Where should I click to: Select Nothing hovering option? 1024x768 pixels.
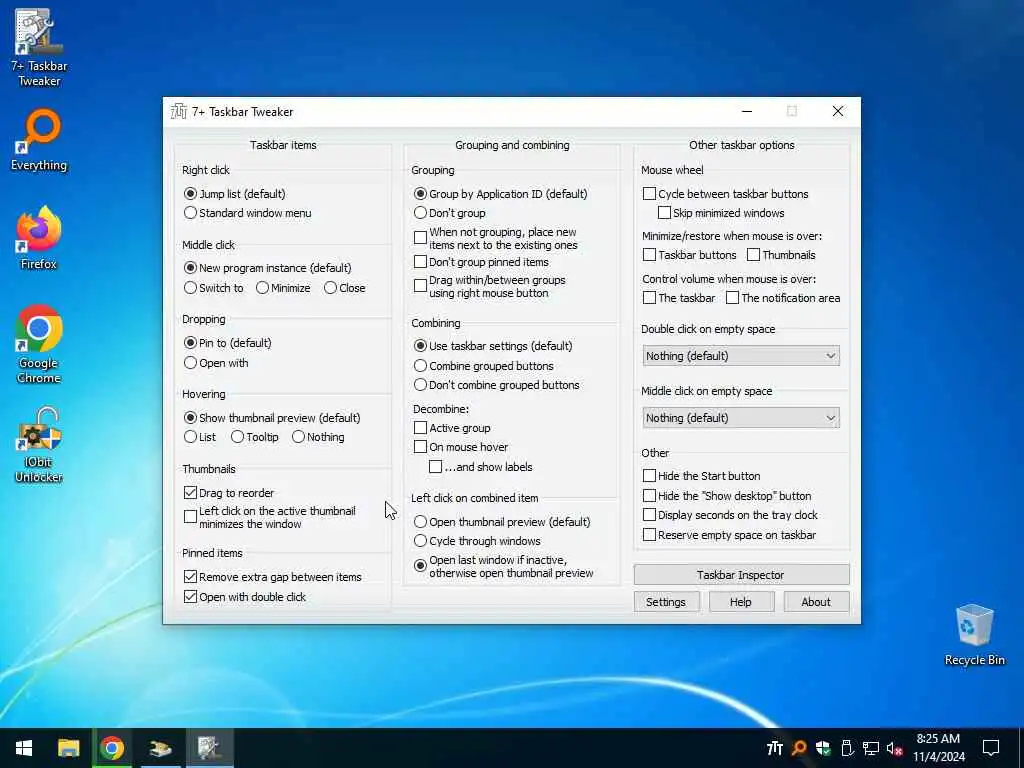pyautogui.click(x=318, y=437)
